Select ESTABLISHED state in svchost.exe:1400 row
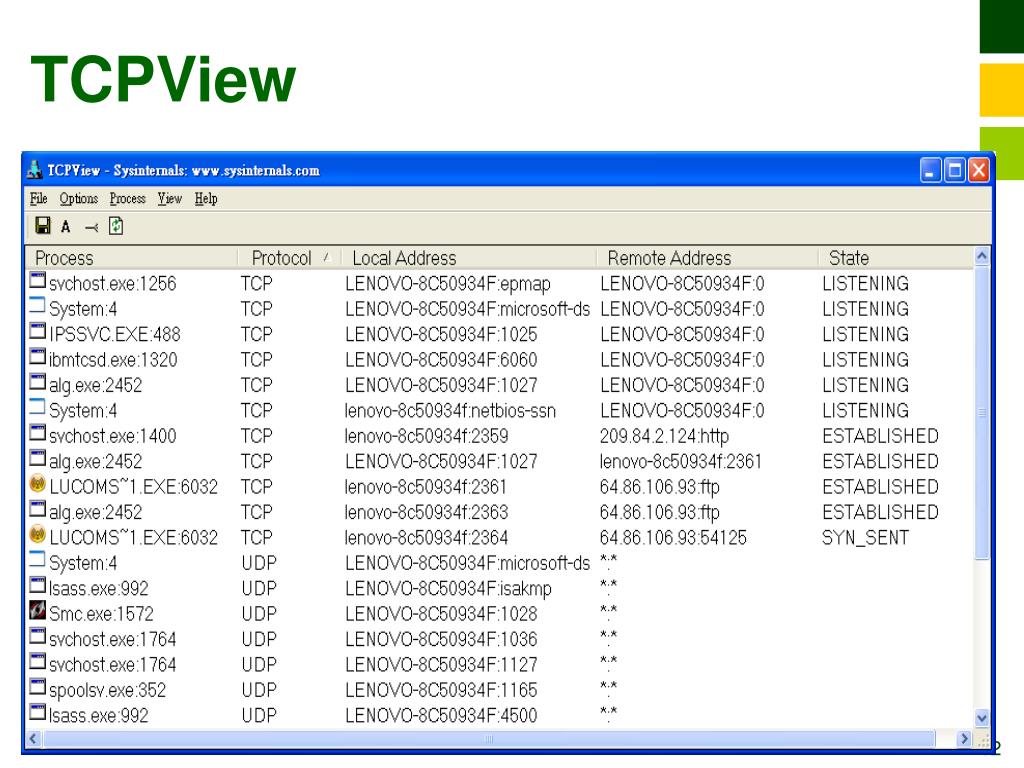This screenshot has height=768, width=1024. (x=880, y=436)
